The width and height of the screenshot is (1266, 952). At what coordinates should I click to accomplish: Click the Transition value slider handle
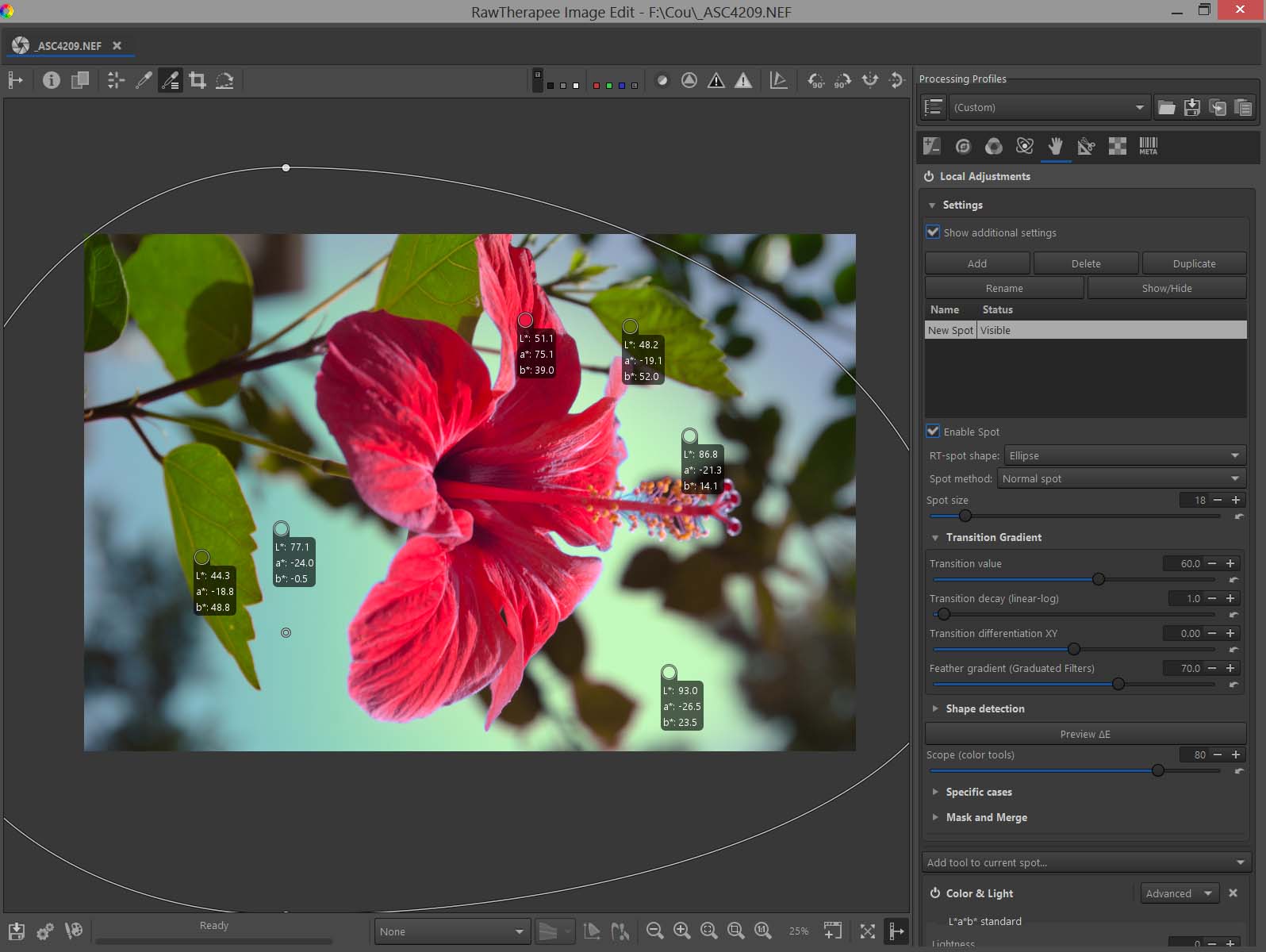pos(1099,579)
